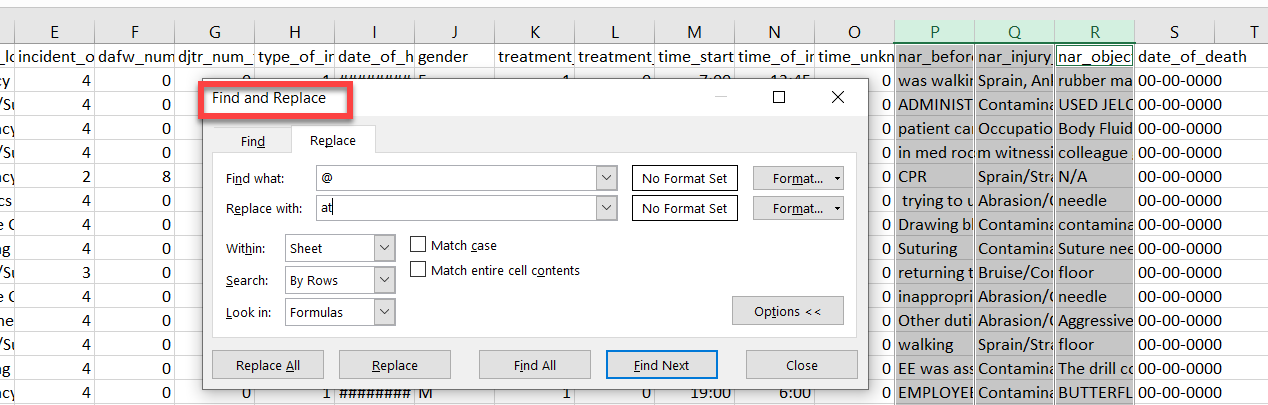
Task: Expand the Look in Formulas dropdown
Action: coord(385,313)
